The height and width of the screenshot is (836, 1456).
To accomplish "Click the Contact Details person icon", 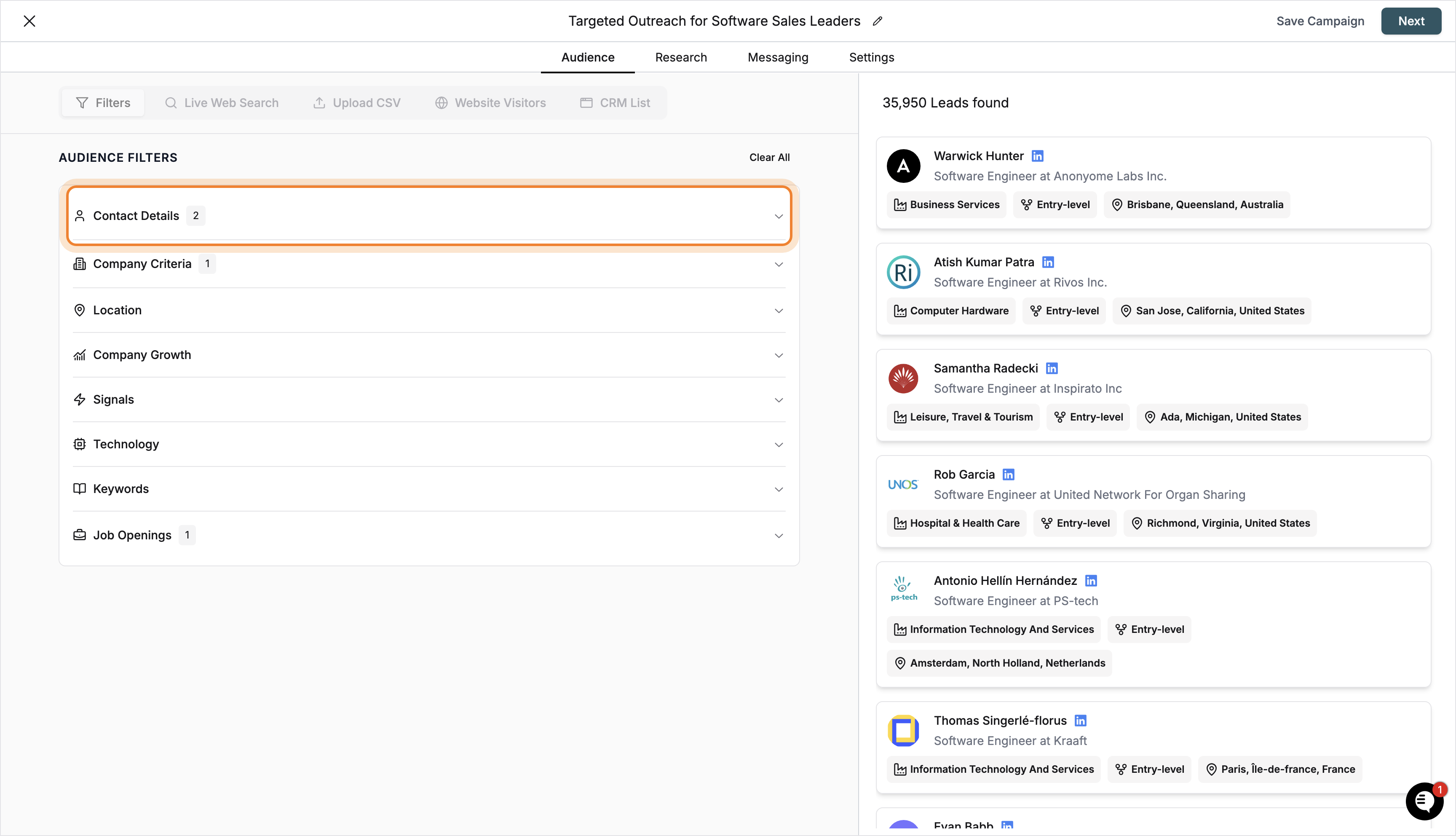I will pos(80,215).
